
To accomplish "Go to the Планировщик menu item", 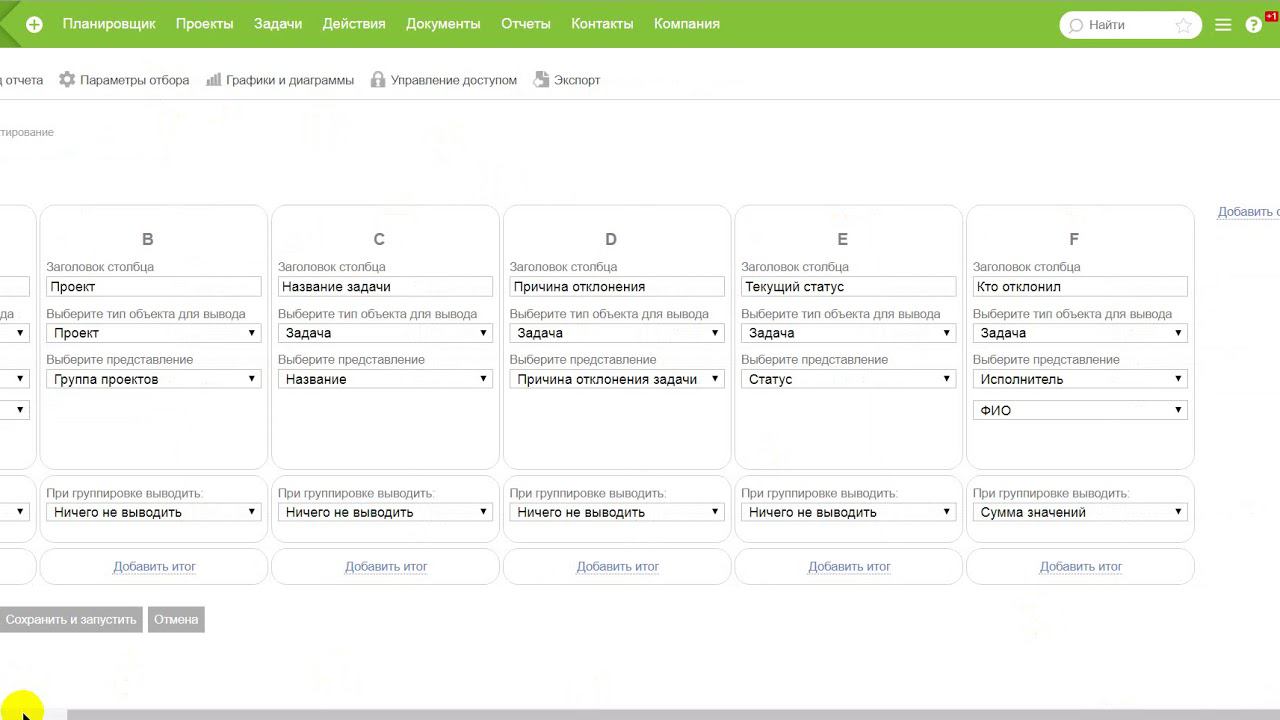I will coord(109,24).
